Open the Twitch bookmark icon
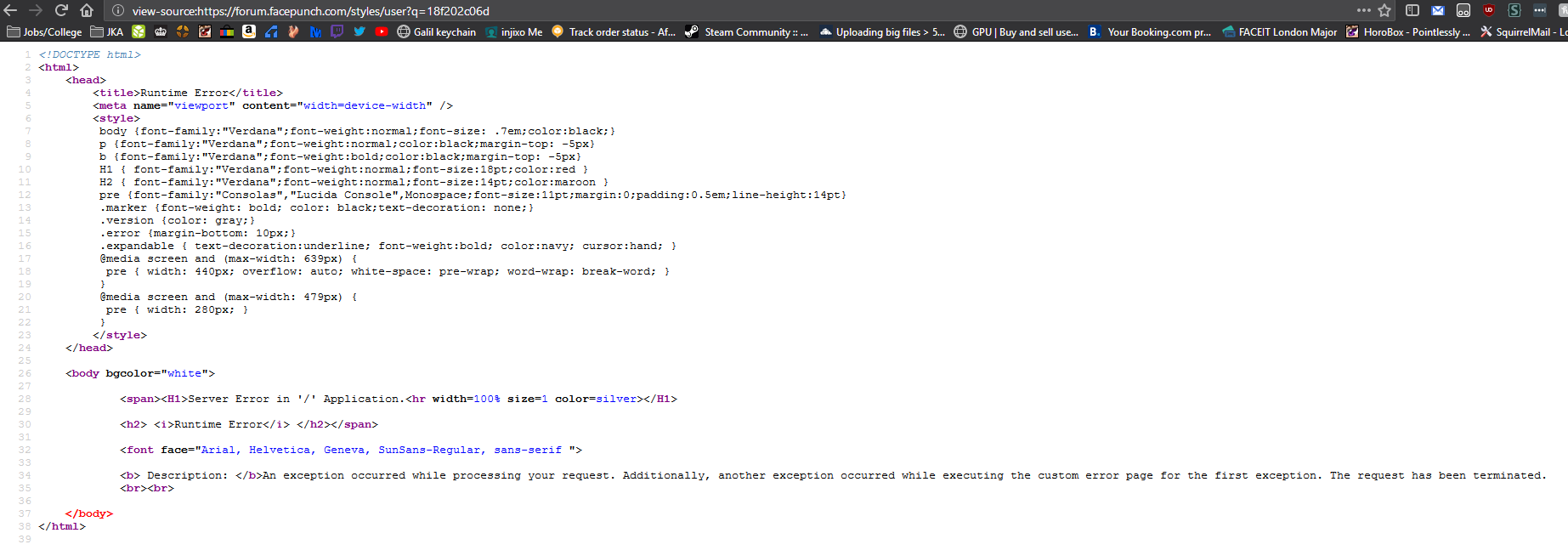1568x550 pixels. pos(337,31)
